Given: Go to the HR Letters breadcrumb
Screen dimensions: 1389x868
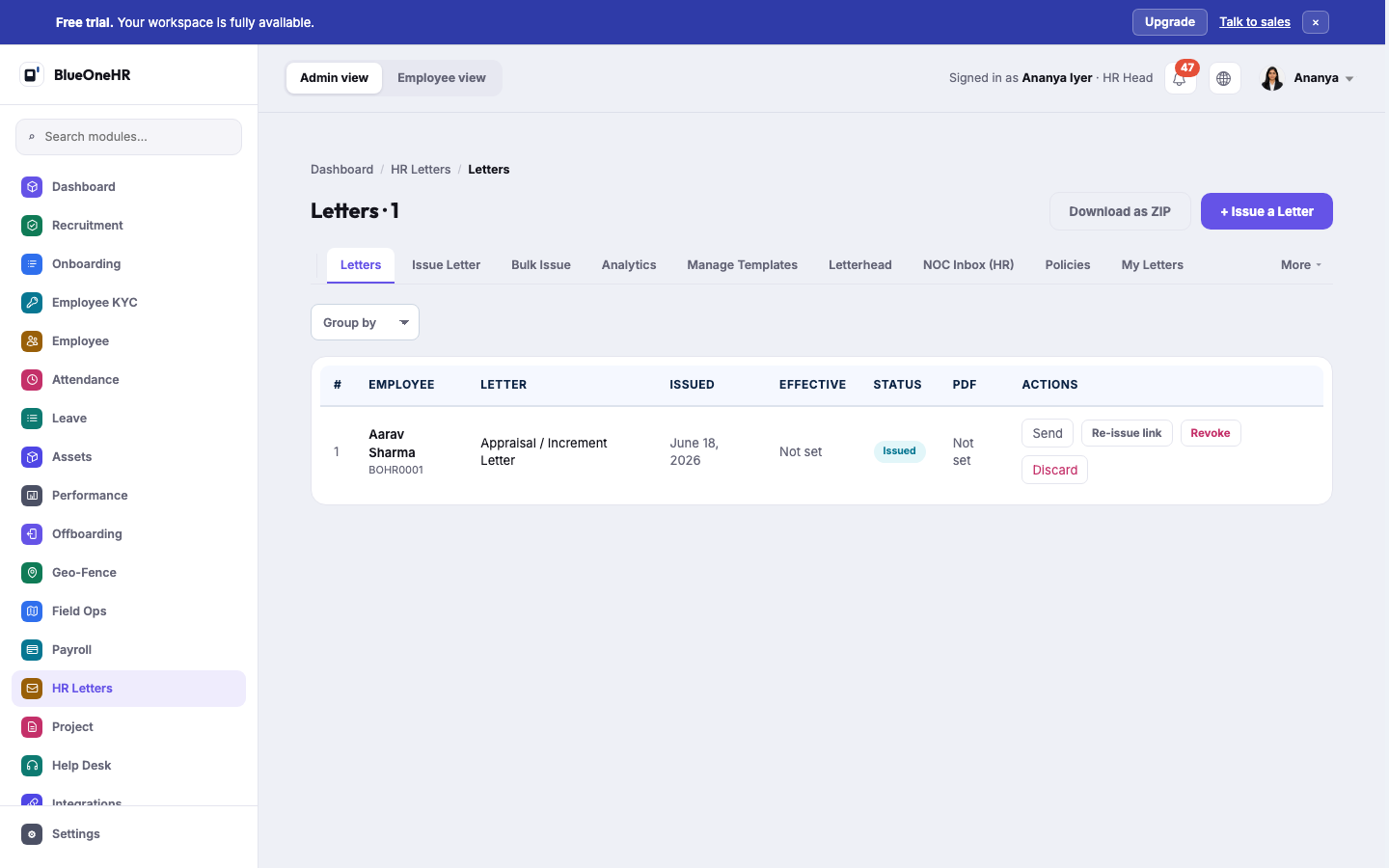Looking at the screenshot, I should [x=421, y=170].
